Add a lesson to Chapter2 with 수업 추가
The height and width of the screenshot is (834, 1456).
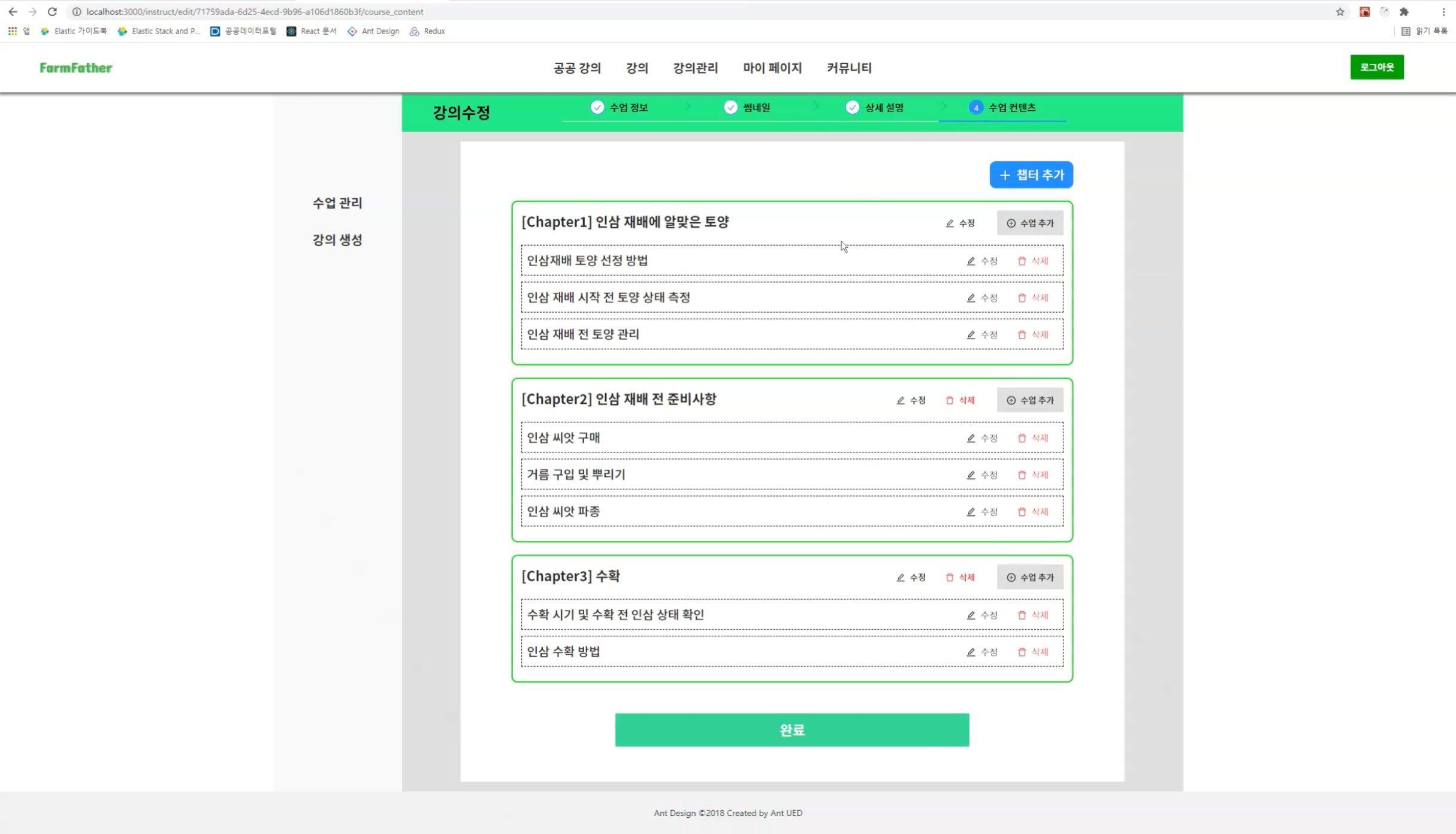click(x=1029, y=400)
